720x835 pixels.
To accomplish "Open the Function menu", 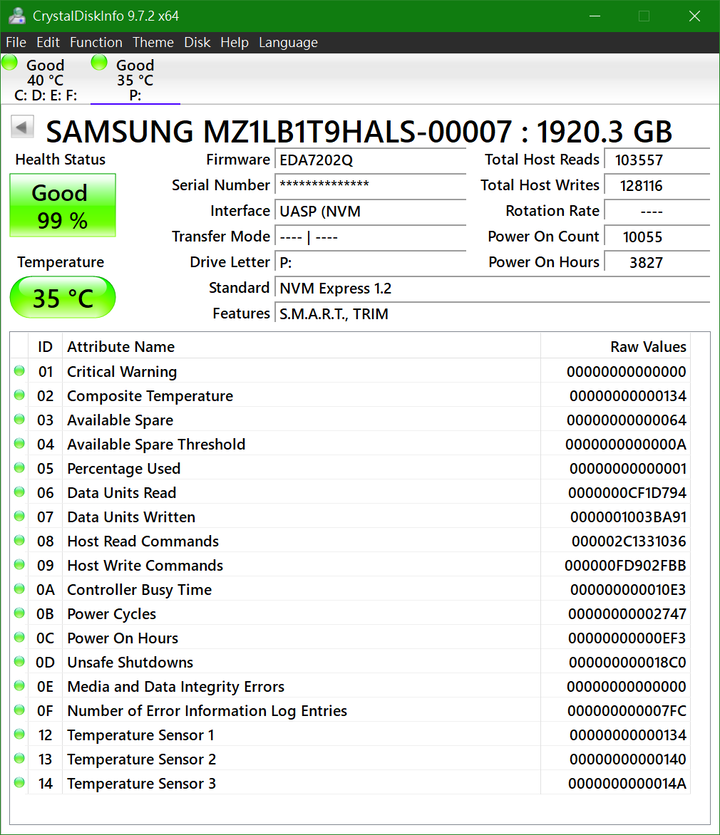I will [x=96, y=42].
